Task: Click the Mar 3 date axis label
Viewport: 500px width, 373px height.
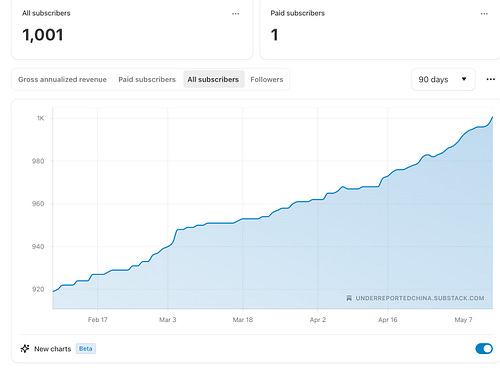Action: 167,320
